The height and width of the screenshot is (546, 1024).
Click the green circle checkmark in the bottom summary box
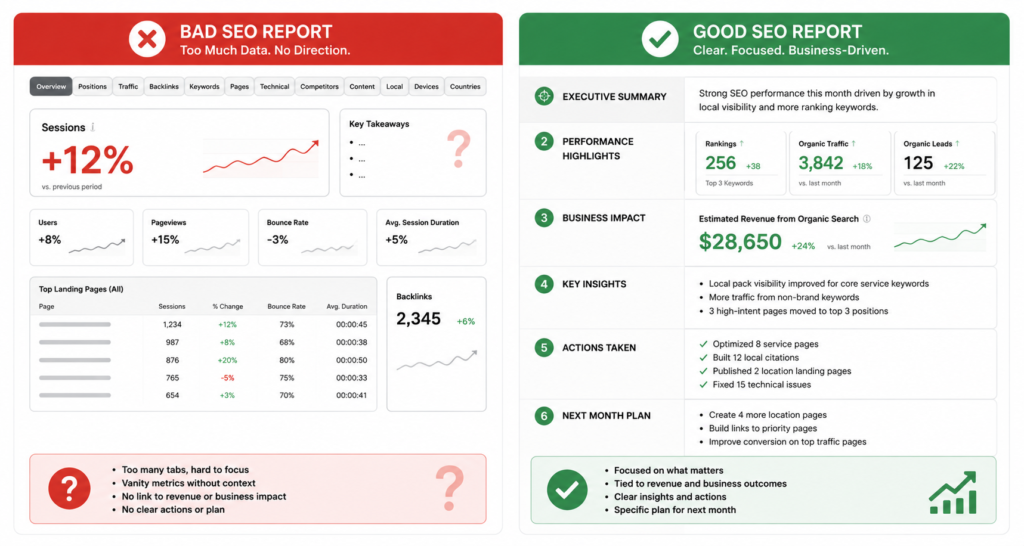coord(567,490)
